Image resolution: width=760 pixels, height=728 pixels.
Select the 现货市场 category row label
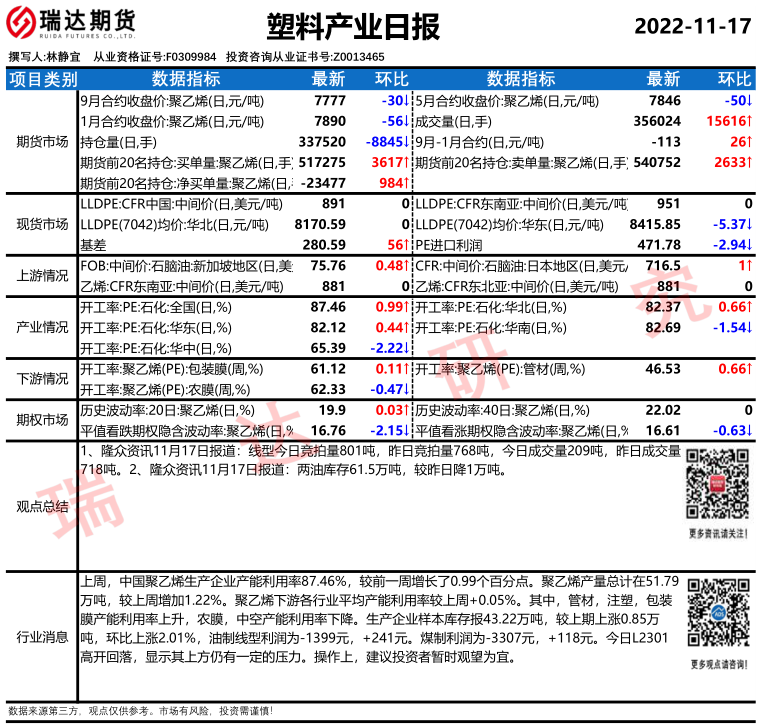41,224
